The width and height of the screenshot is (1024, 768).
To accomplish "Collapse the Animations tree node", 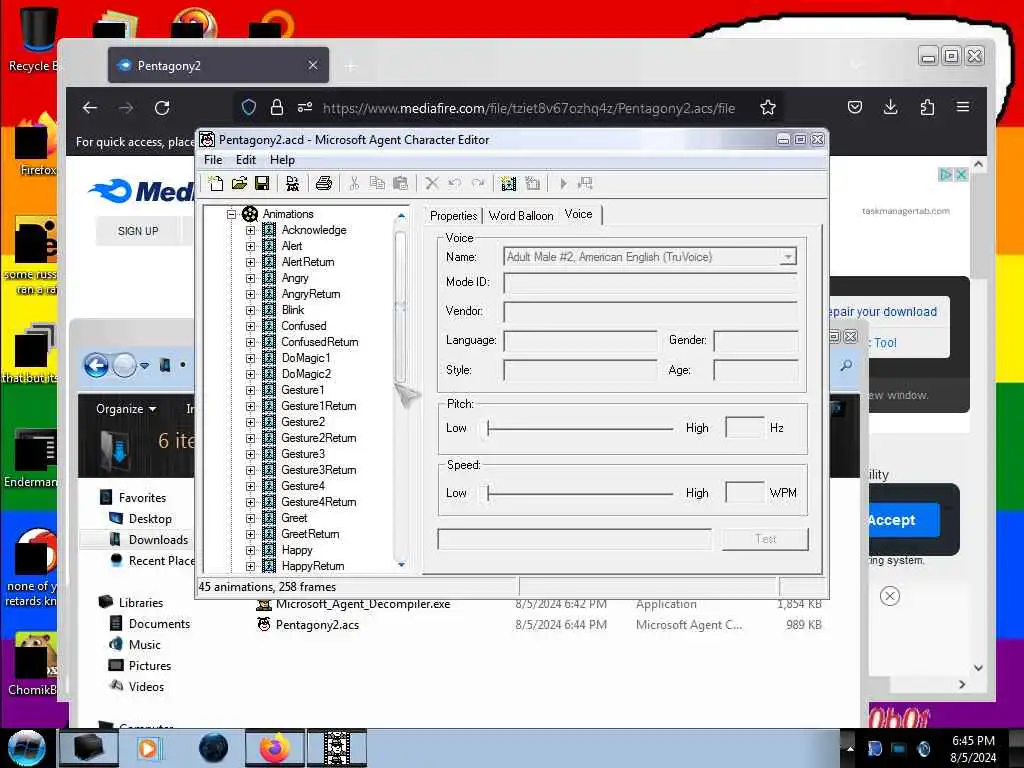I will click(231, 214).
